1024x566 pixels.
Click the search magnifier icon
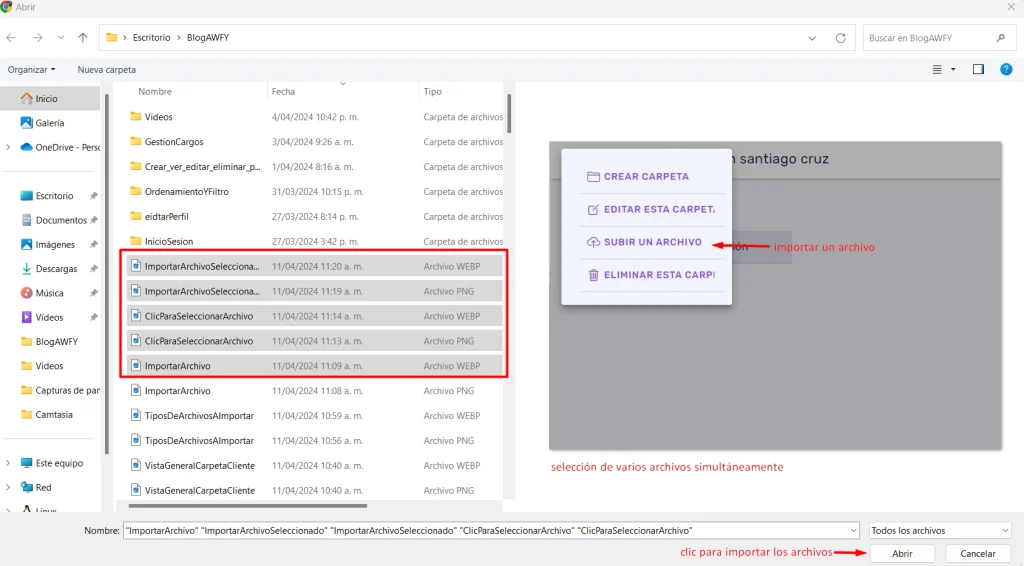click(1000, 38)
